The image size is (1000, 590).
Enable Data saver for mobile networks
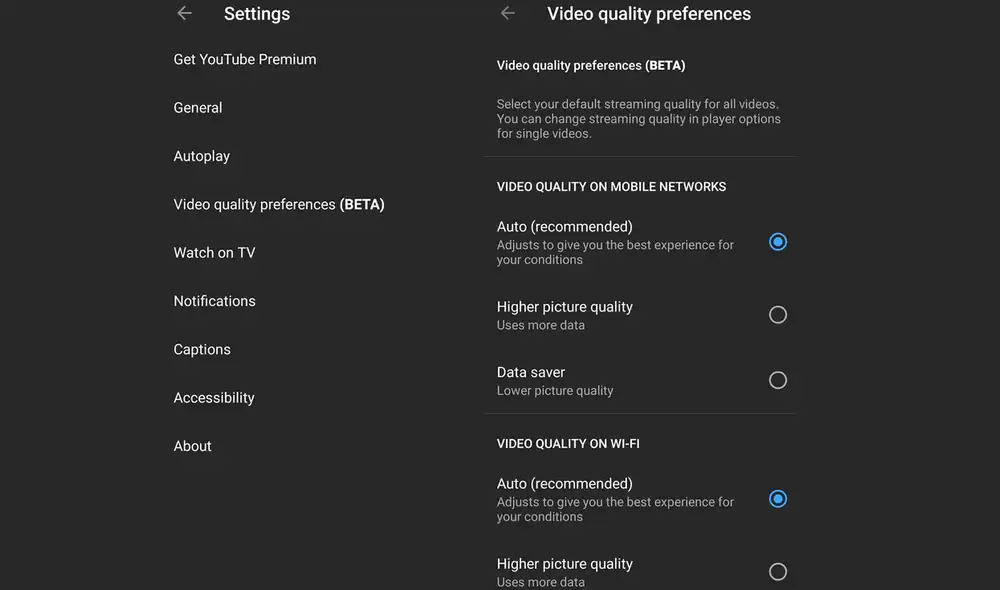pyautogui.click(x=777, y=380)
